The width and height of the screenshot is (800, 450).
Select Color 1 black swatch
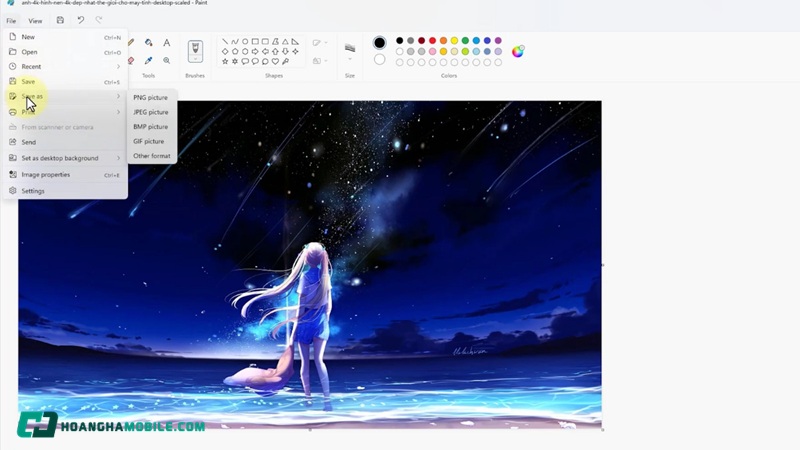pyautogui.click(x=380, y=43)
